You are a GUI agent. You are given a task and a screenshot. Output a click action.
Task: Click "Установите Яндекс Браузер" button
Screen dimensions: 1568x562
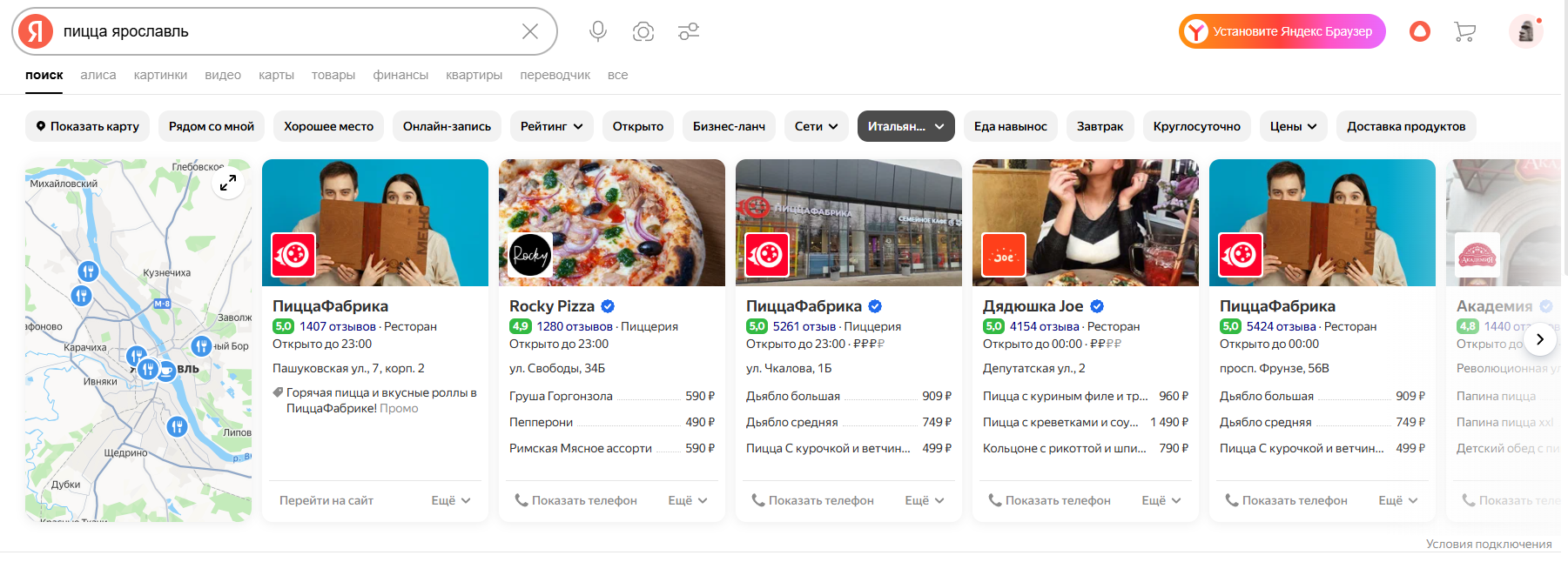click(x=1282, y=31)
